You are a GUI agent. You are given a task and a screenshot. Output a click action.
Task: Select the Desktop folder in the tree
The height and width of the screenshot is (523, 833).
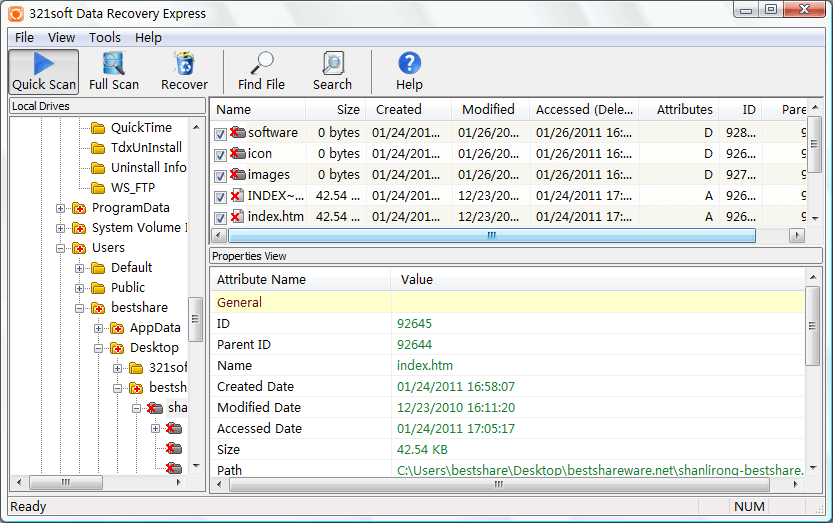(x=154, y=348)
